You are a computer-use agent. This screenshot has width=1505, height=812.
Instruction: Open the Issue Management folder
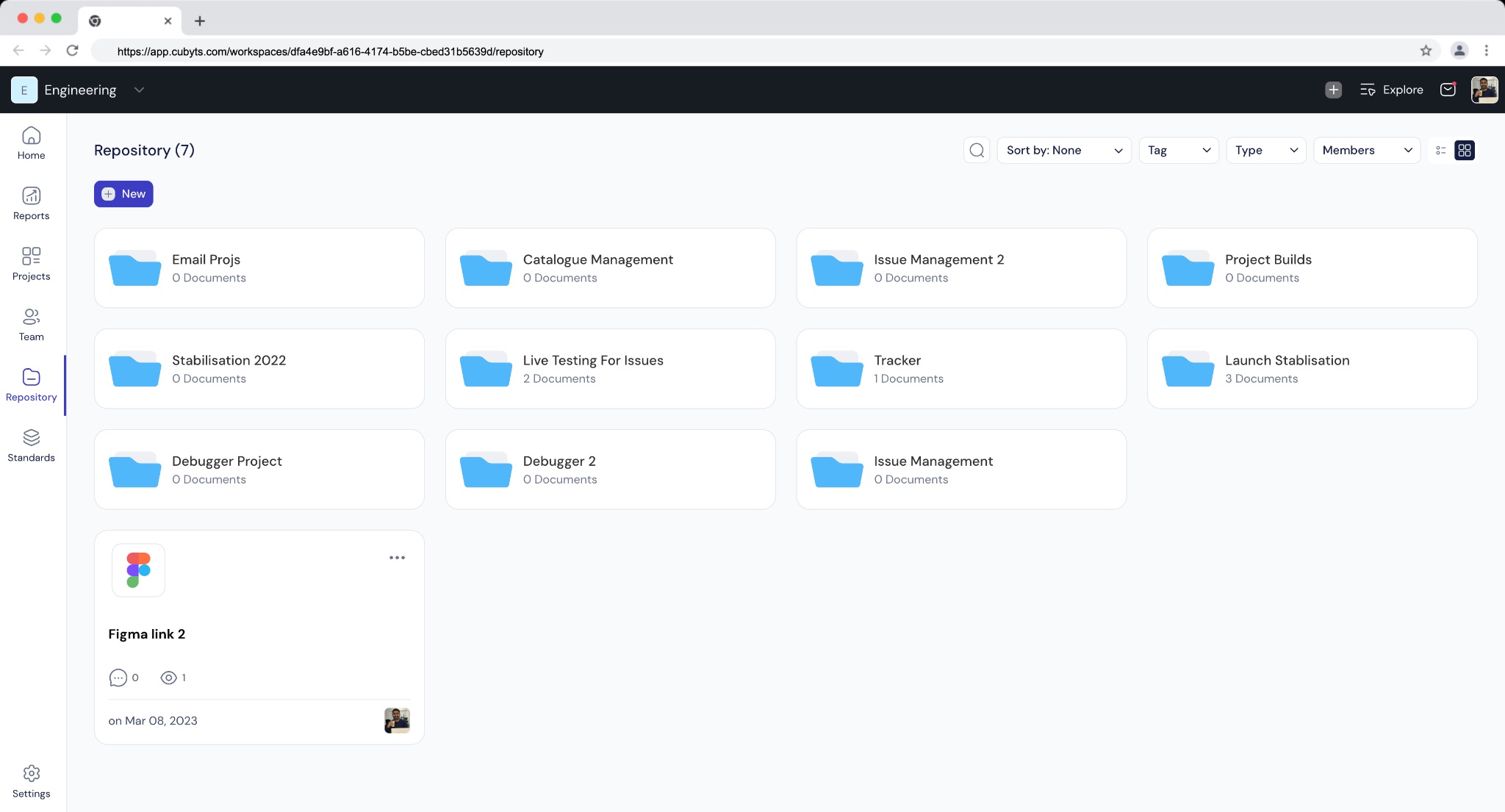pos(961,469)
